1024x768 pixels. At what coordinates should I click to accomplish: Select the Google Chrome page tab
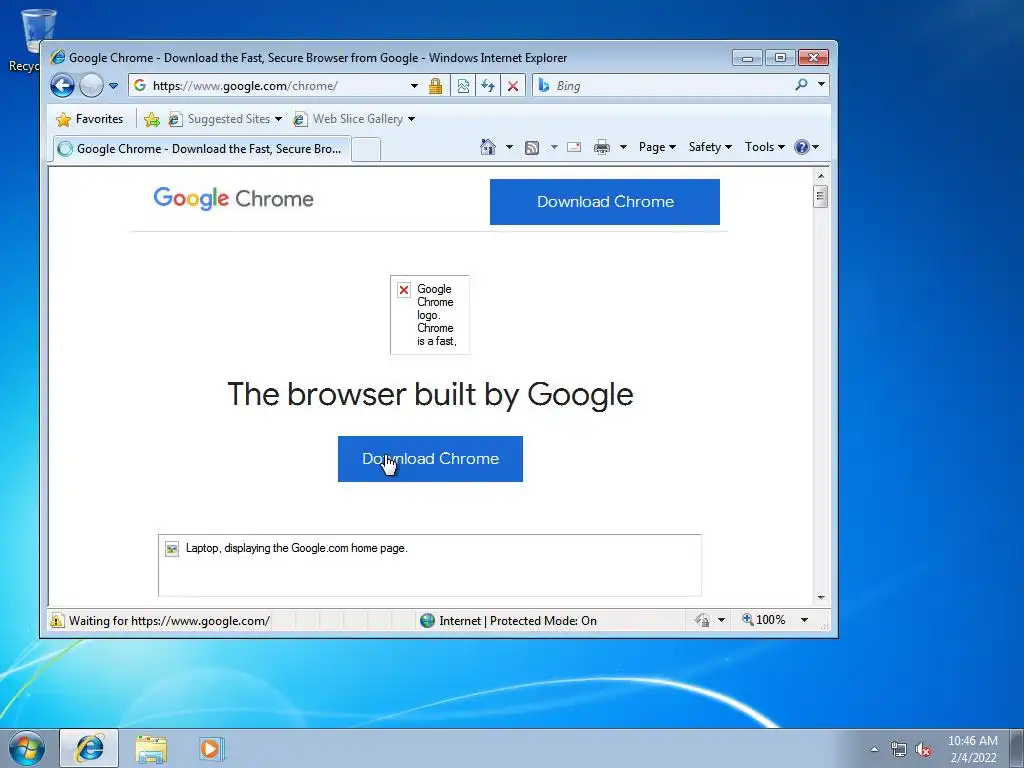point(202,149)
